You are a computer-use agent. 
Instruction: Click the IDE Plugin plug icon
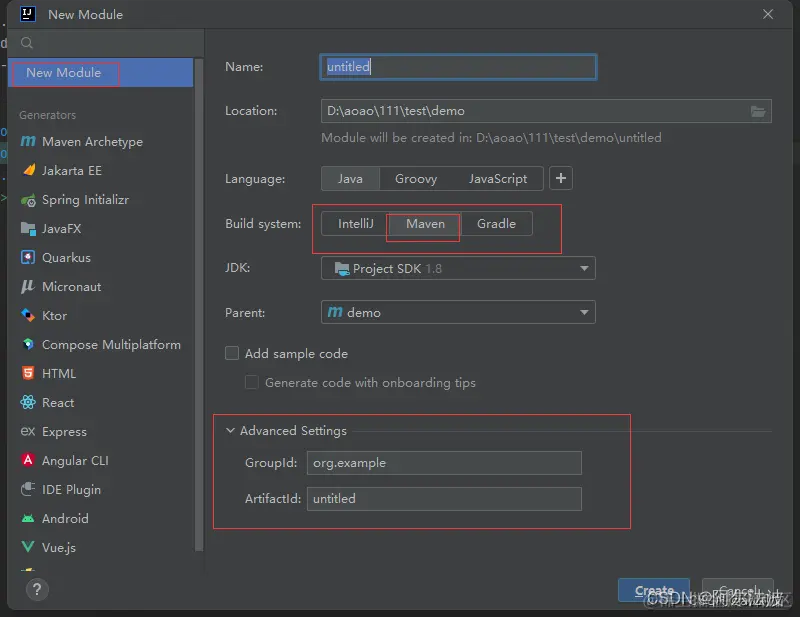click(x=28, y=489)
